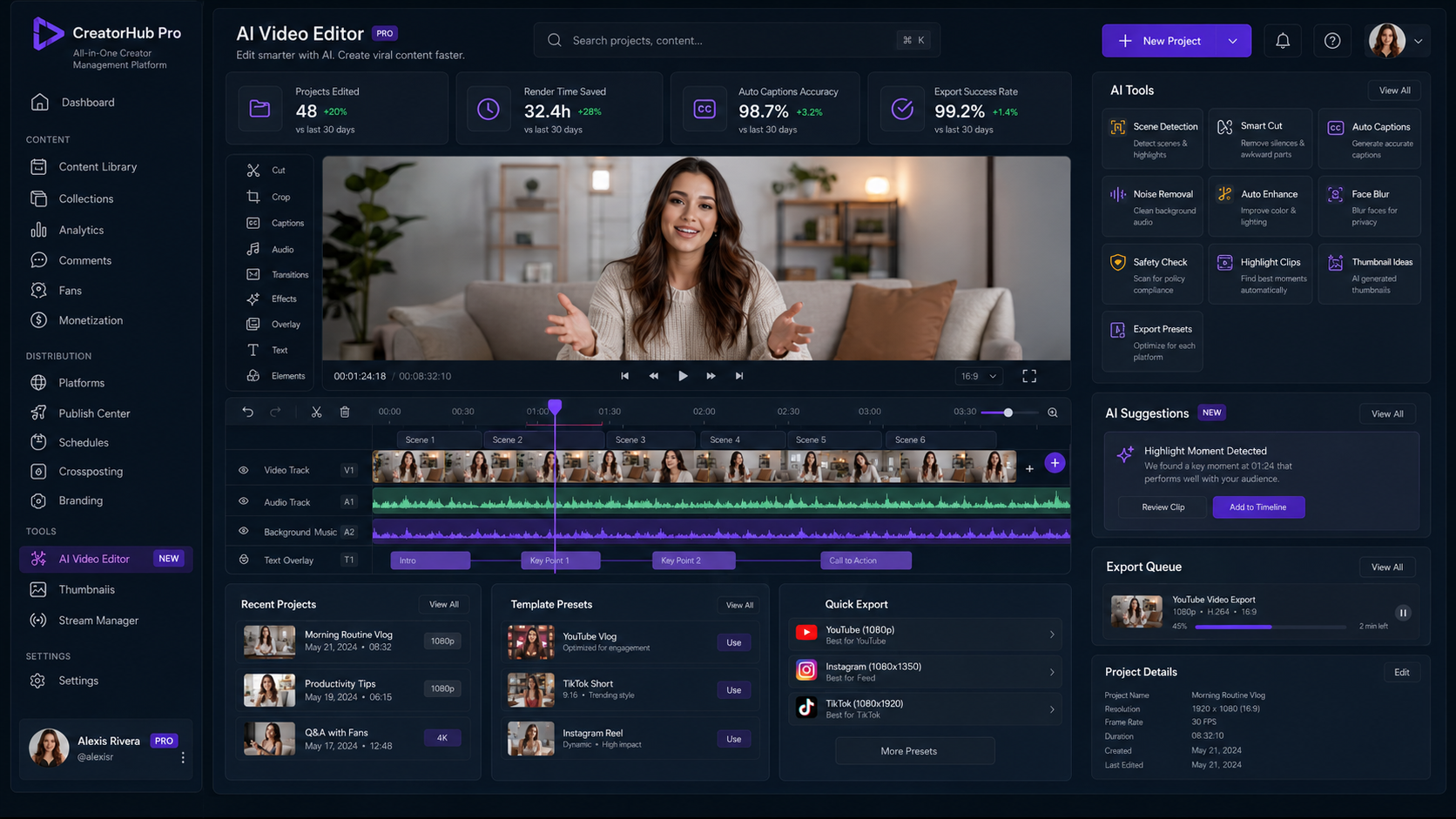This screenshot has height=819, width=1456.
Task: Open the Audio tool
Action: (x=270, y=249)
